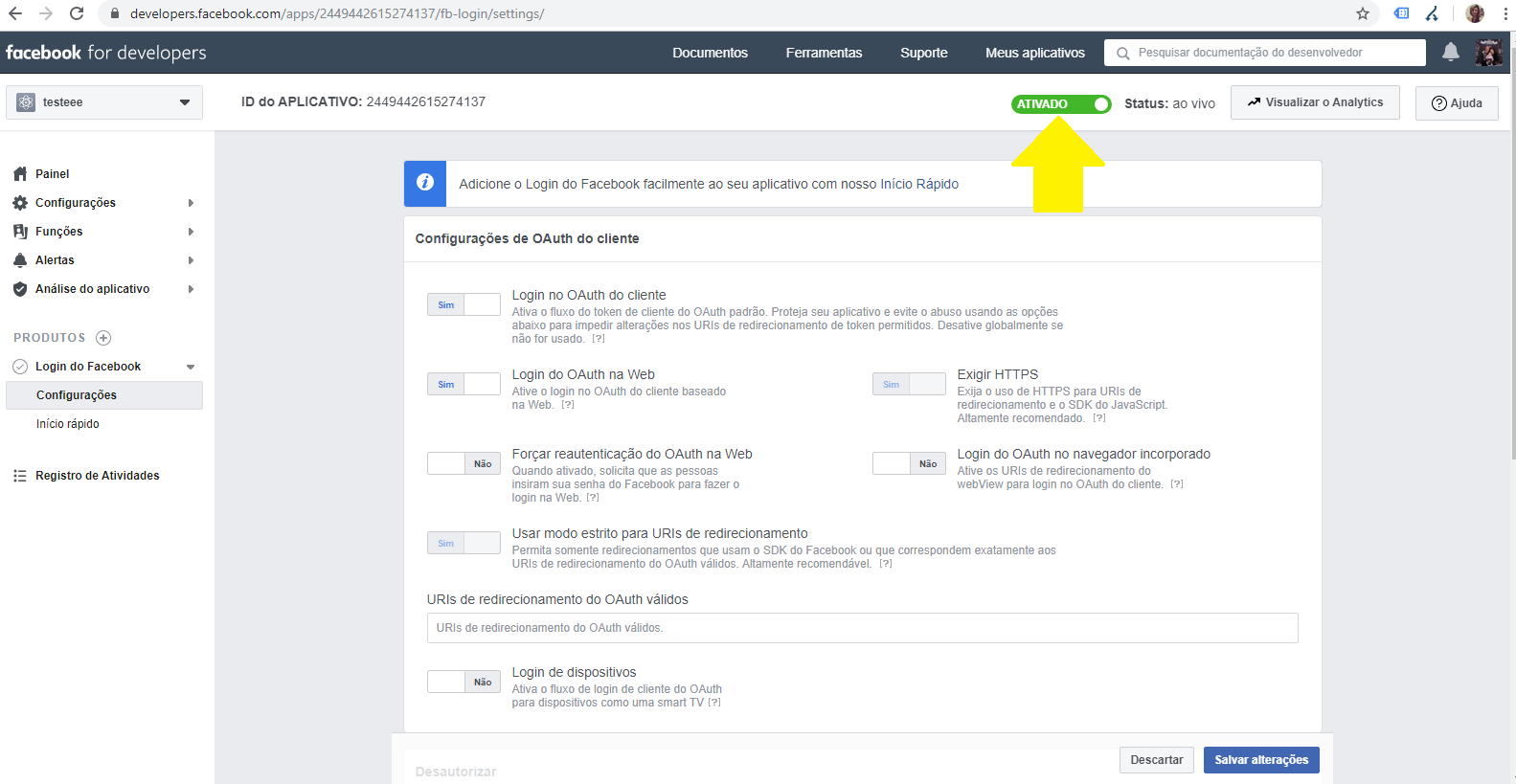Expand Análise do aplicativo sidebar arrow

(191, 289)
